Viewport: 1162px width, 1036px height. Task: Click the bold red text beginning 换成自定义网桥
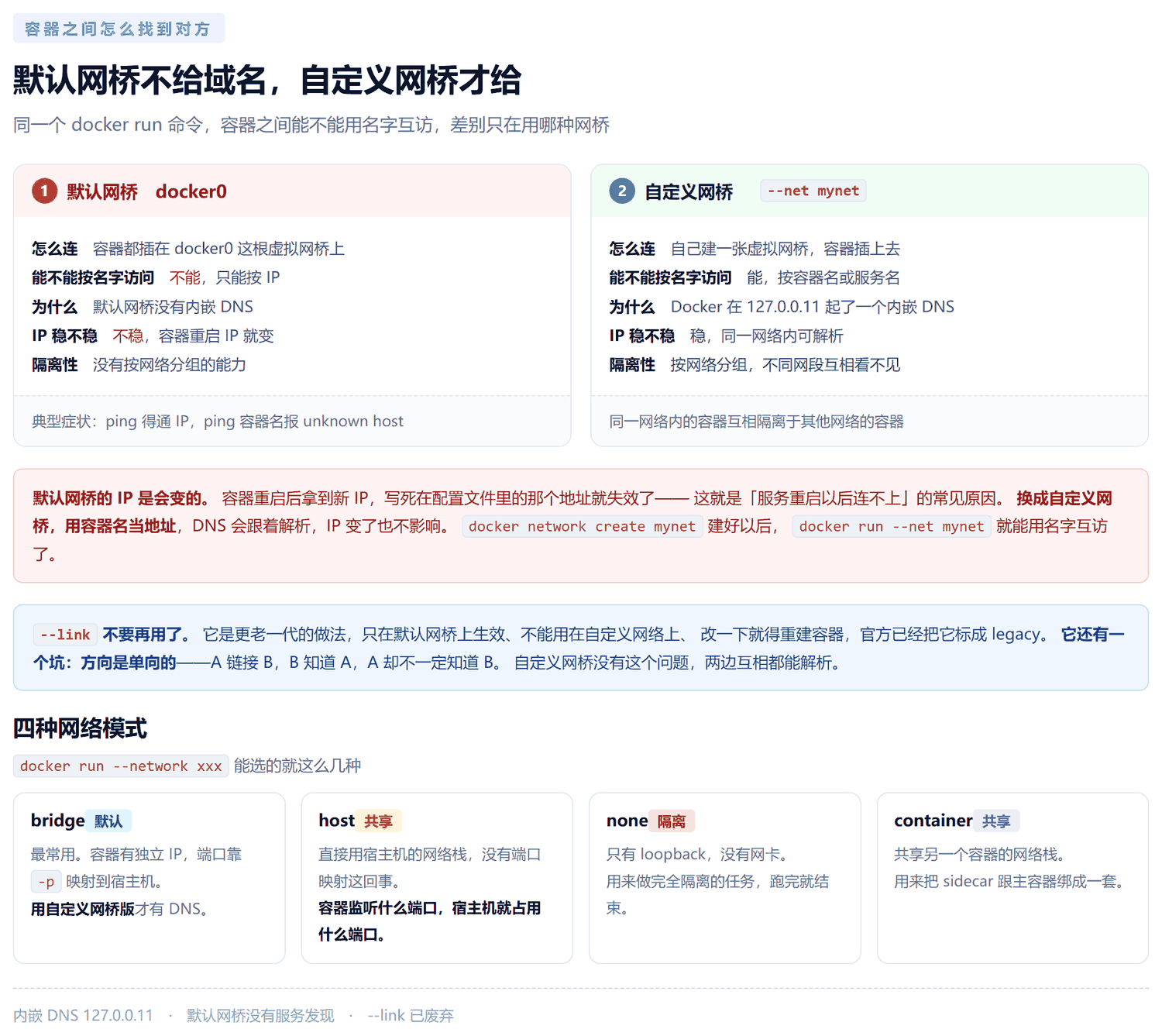[x=572, y=512]
